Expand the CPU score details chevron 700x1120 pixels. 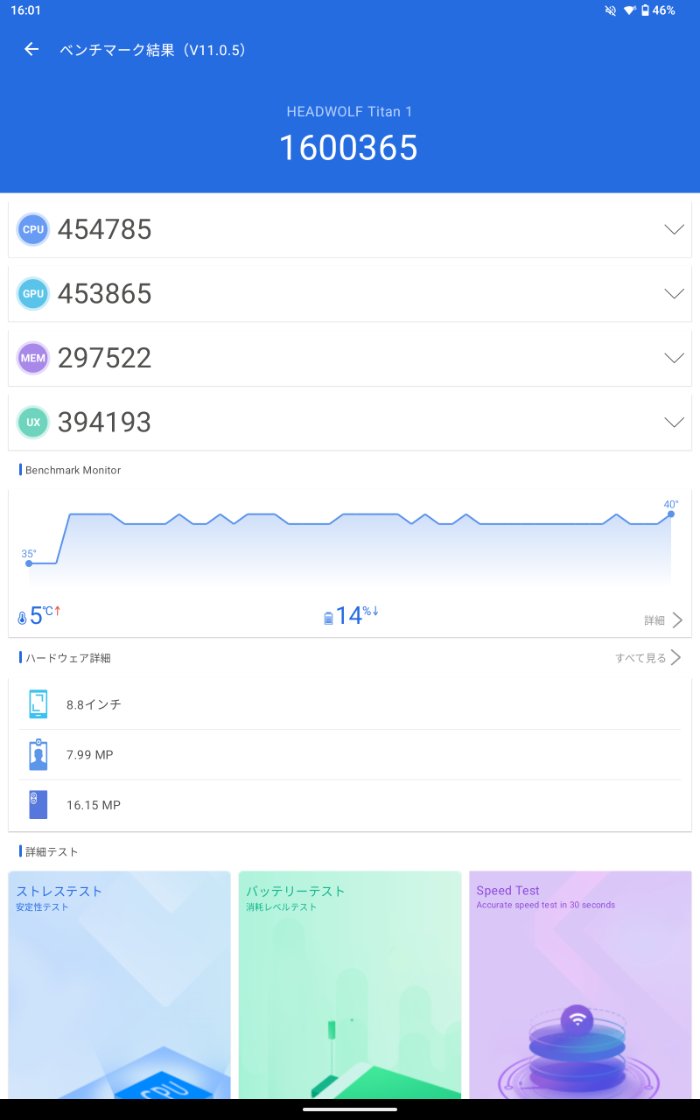coord(674,230)
